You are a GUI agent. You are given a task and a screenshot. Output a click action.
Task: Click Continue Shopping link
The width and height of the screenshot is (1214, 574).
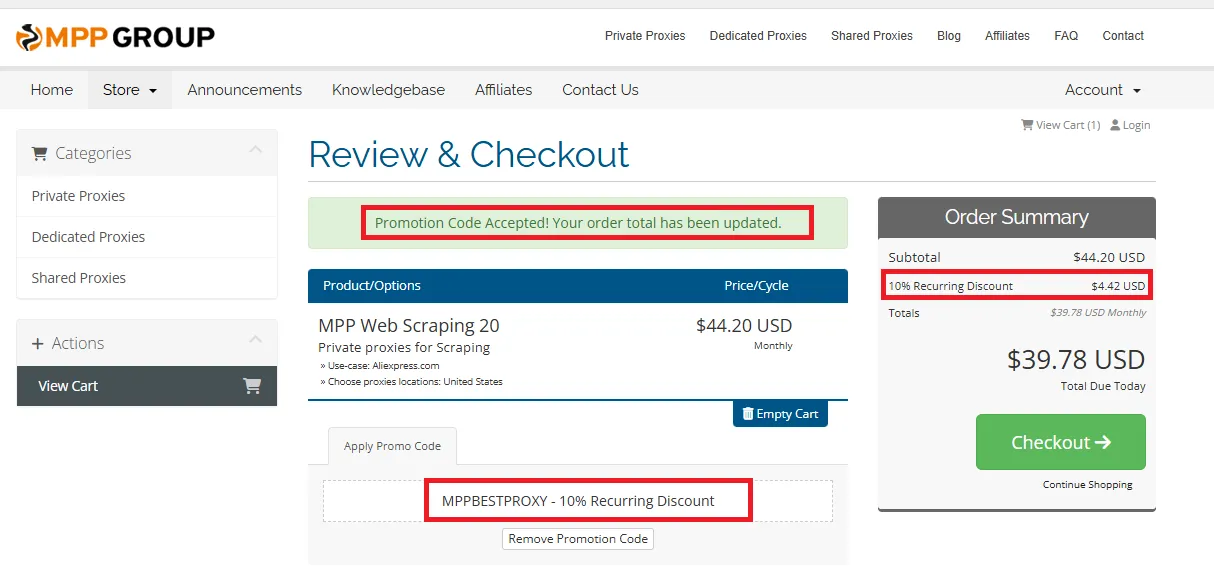[1088, 485]
